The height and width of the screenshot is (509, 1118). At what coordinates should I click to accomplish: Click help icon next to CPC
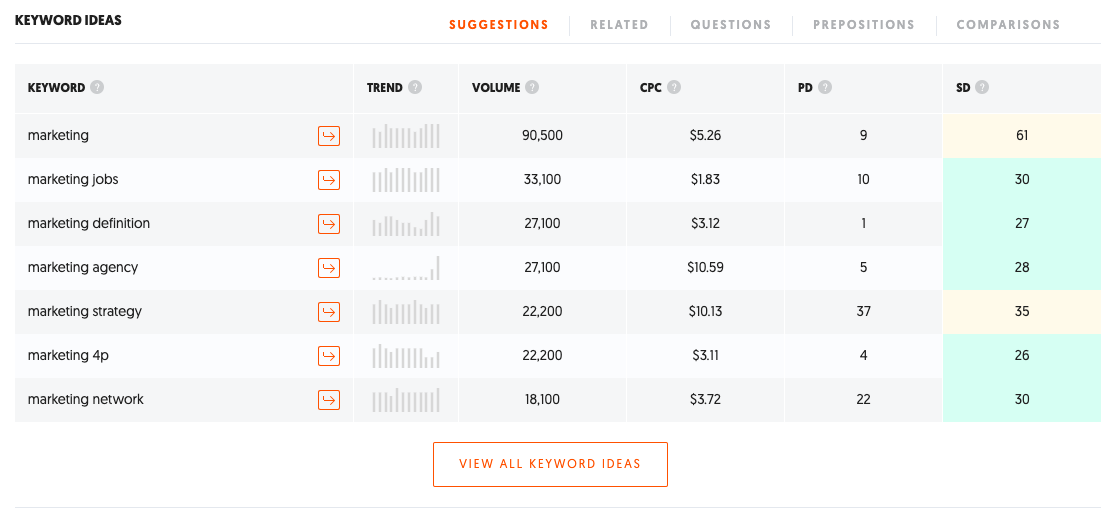click(x=674, y=88)
